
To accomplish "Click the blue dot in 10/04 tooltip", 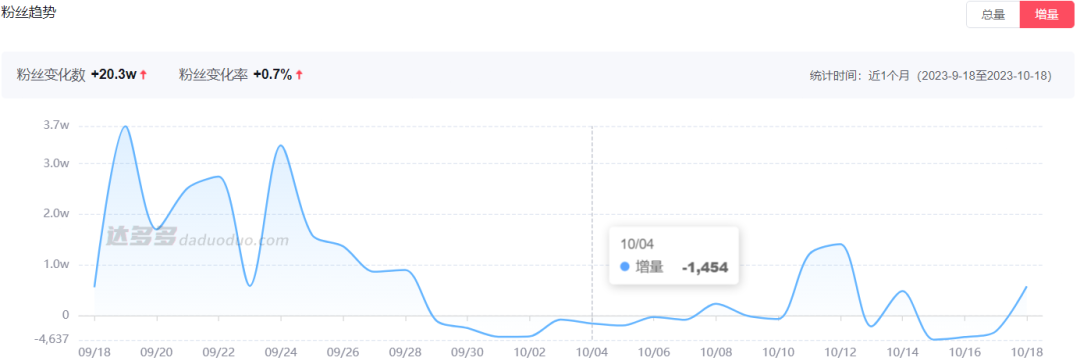I will click(x=625, y=267).
